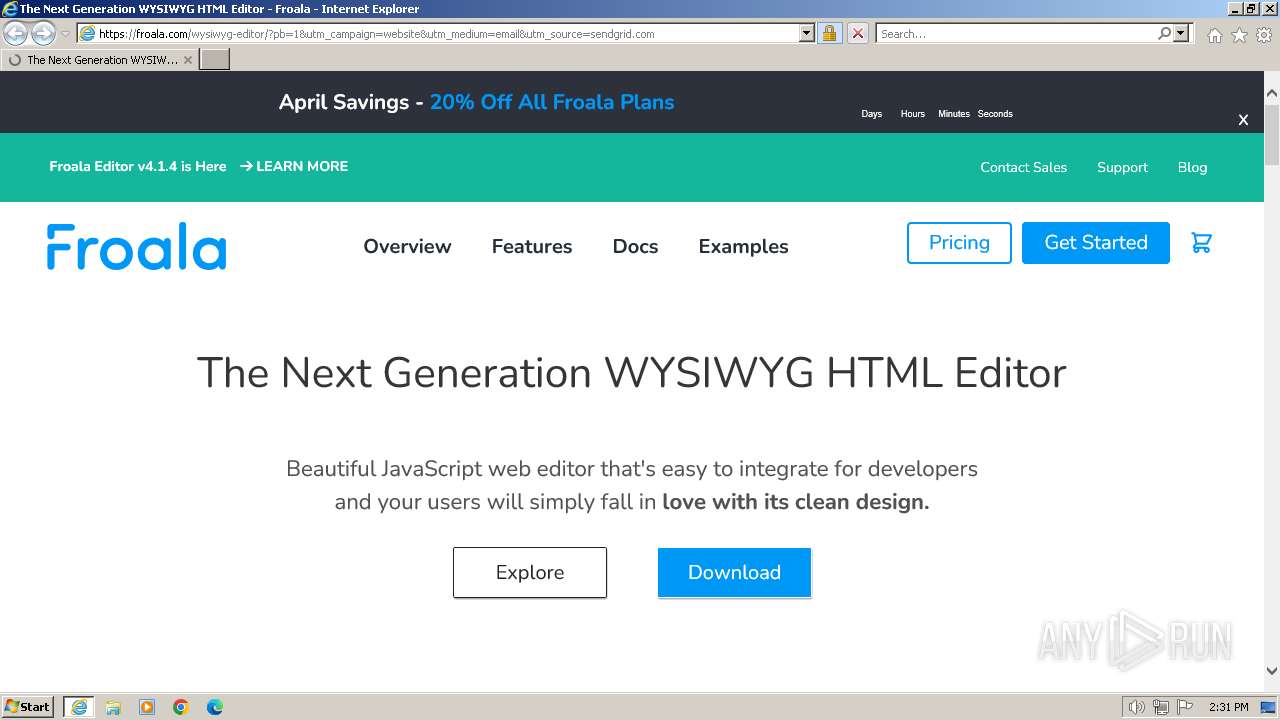Open the Overview menu
Viewport: 1280px width, 720px height.
point(407,246)
